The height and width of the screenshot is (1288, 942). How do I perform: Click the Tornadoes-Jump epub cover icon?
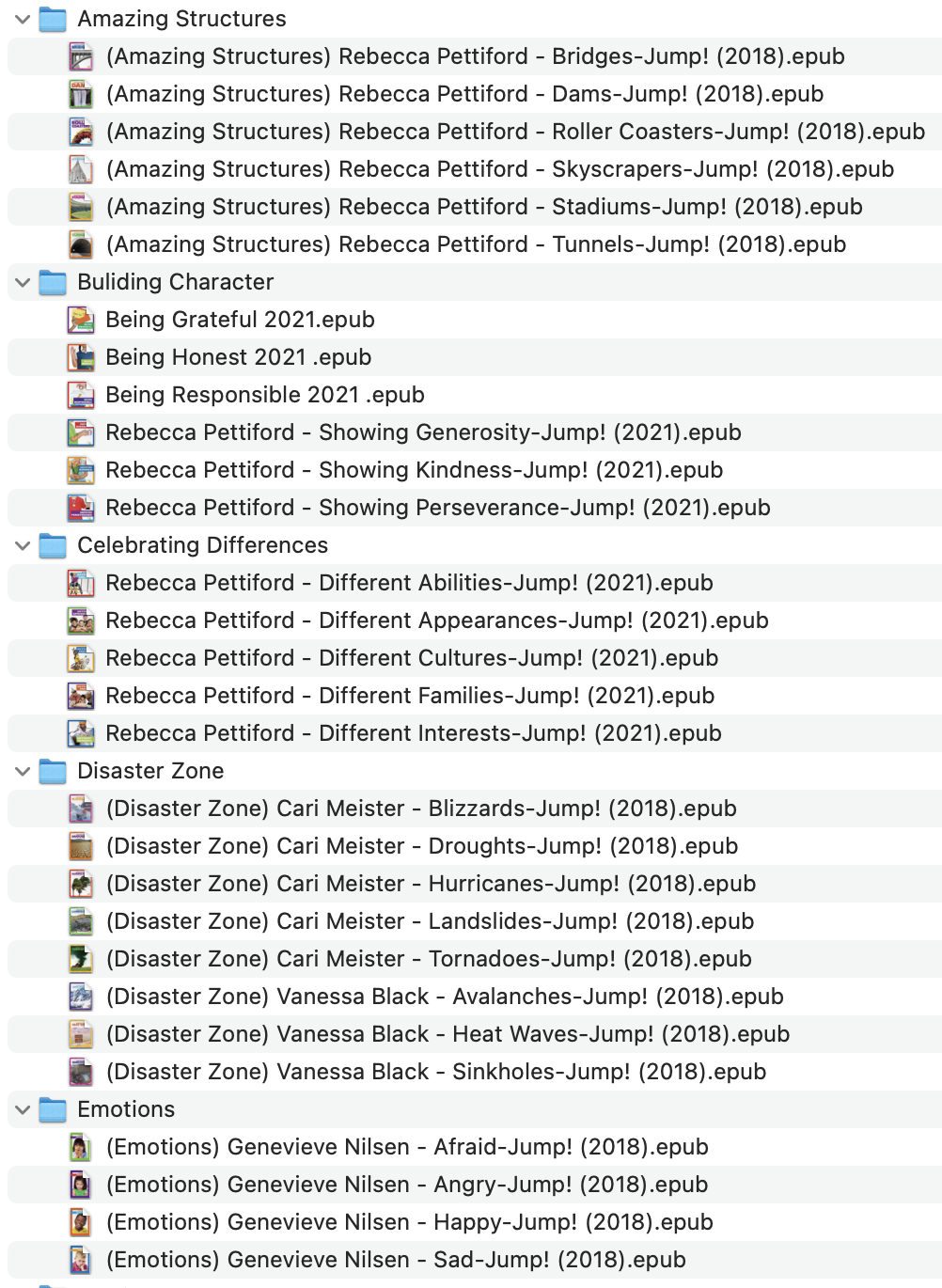[x=82, y=960]
